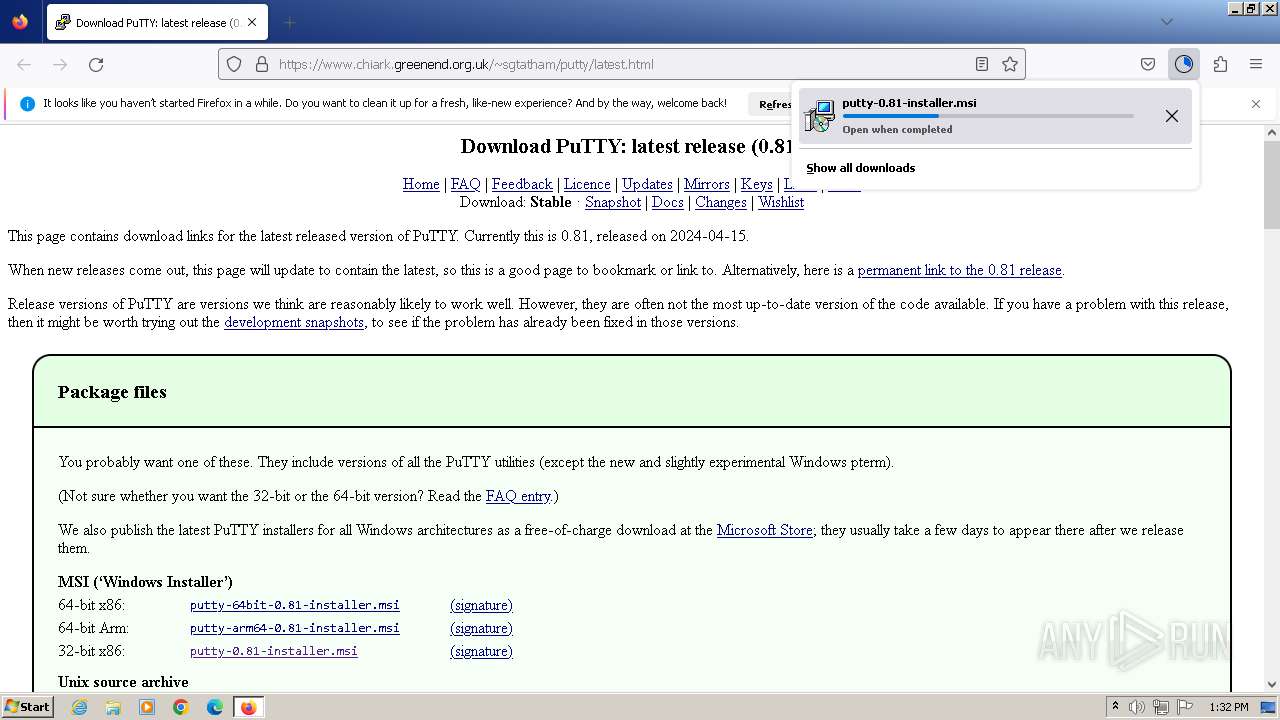Open the Extensions puzzle icon
This screenshot has width=1280, height=720.
tap(1220, 64)
